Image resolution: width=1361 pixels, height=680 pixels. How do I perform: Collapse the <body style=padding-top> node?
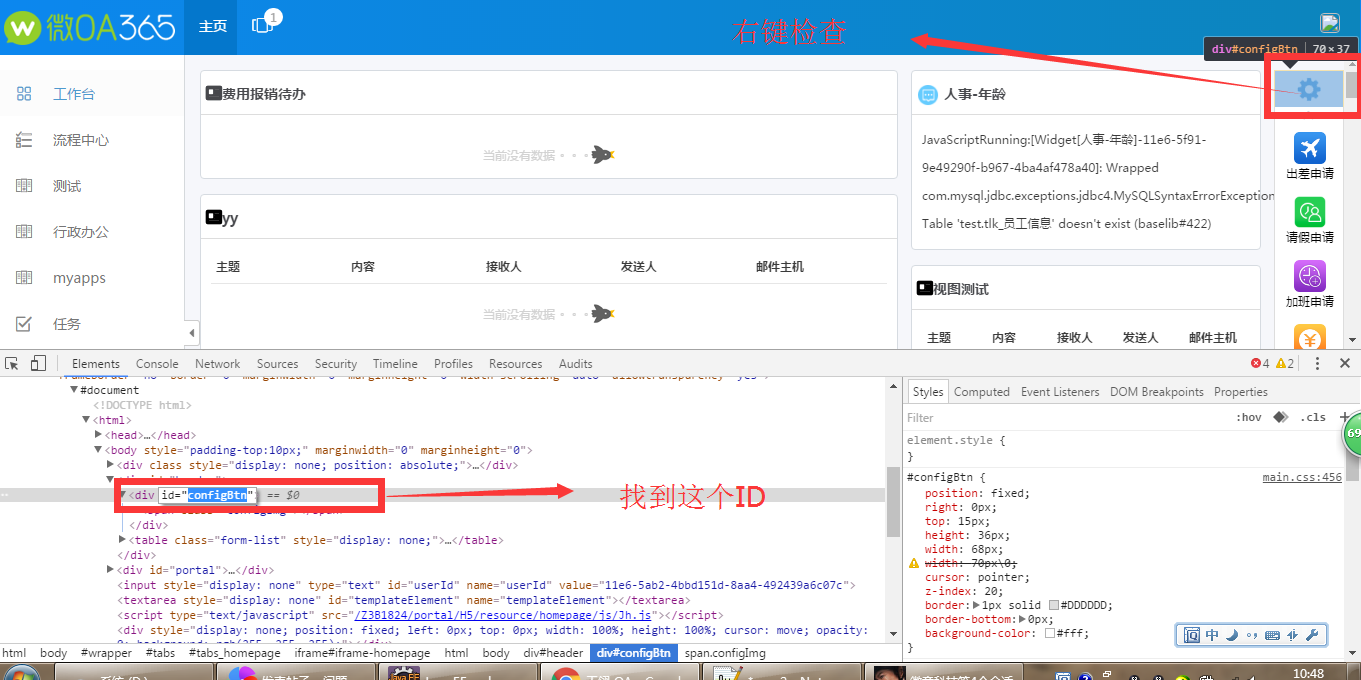[98, 450]
